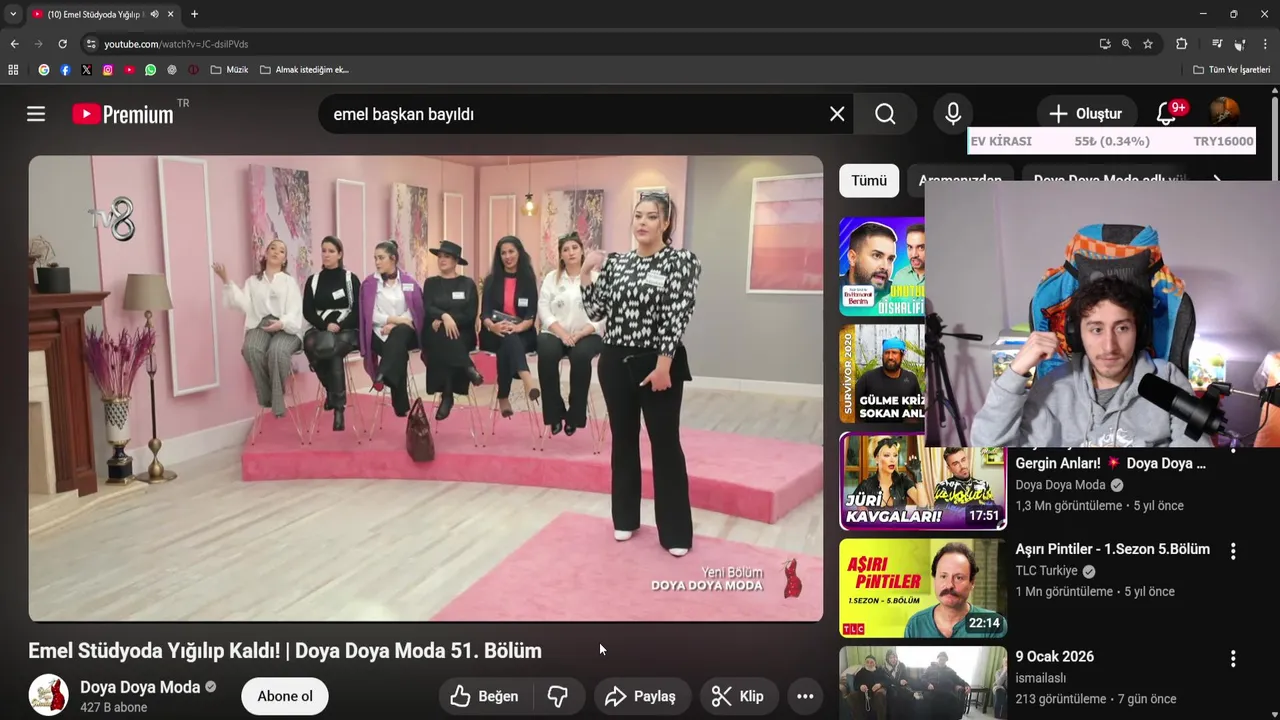Viewport: 1280px width, 720px height.
Task: Open Chrome tab search dropdown
Action: click(x=13, y=14)
